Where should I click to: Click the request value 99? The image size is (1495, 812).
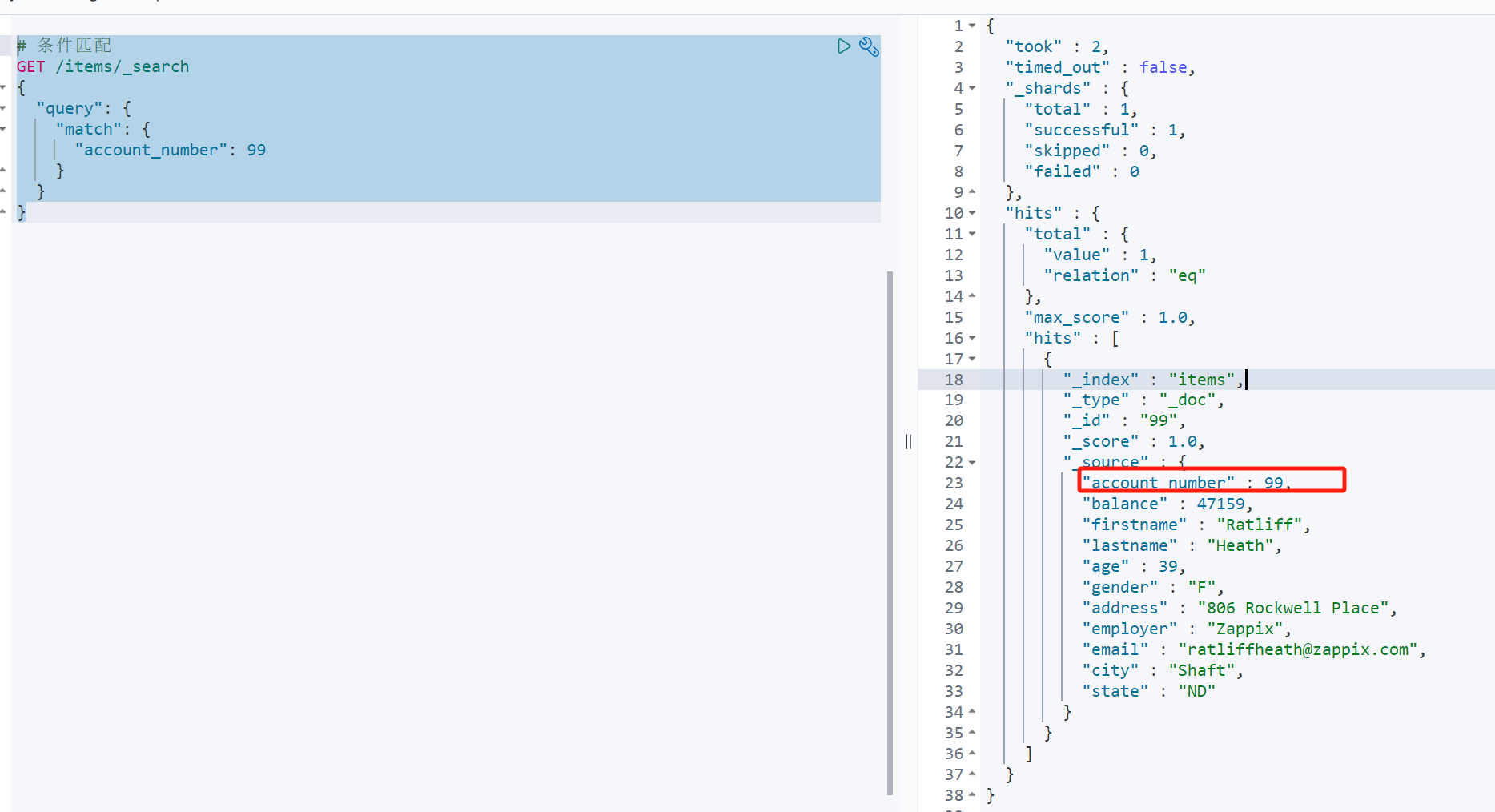(x=256, y=150)
